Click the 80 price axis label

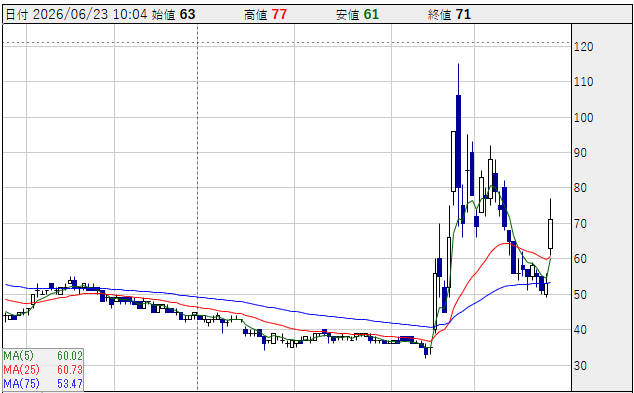pos(581,188)
